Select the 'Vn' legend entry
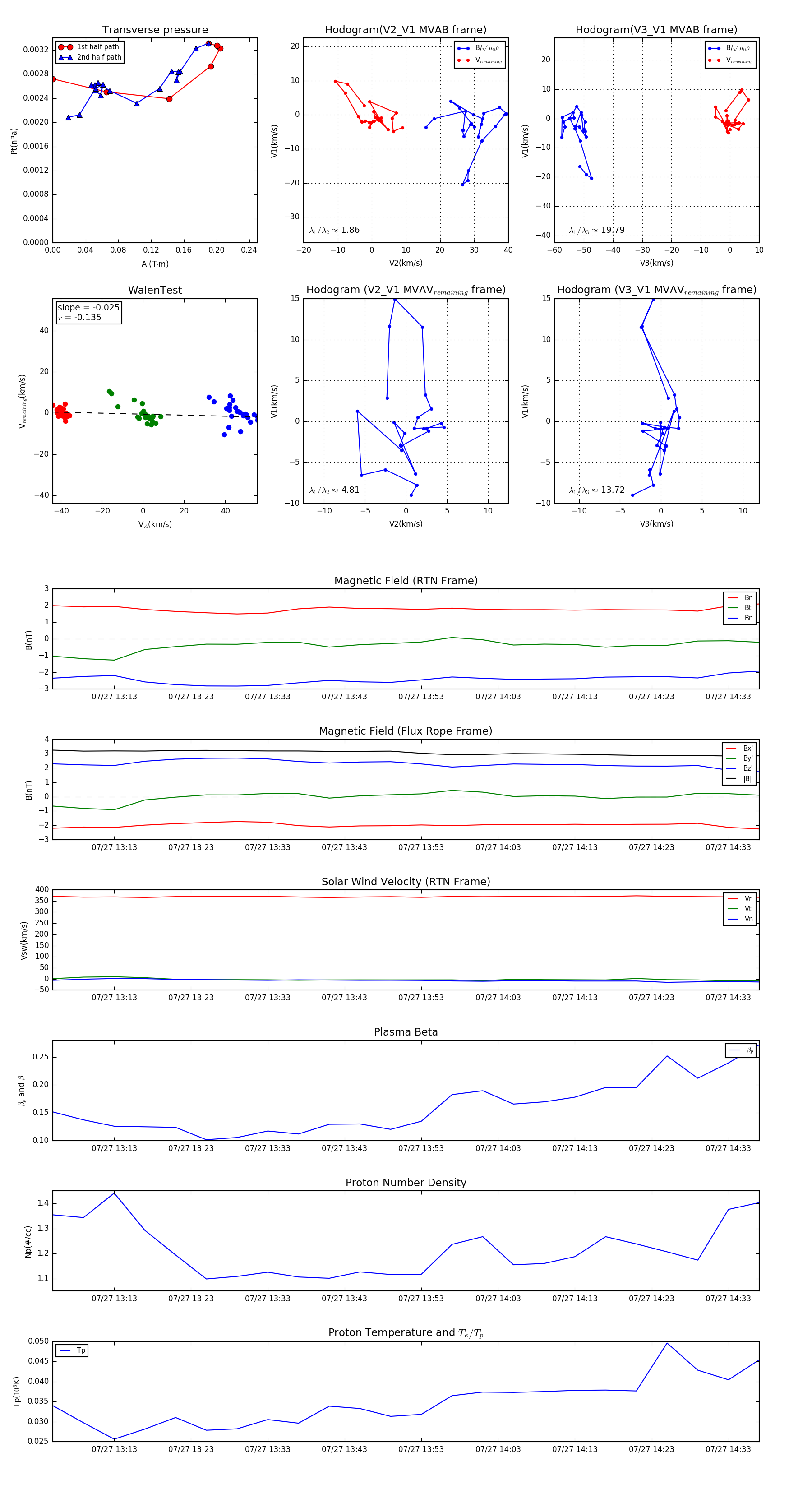Screen dimensions: 812x1489 tap(740, 919)
